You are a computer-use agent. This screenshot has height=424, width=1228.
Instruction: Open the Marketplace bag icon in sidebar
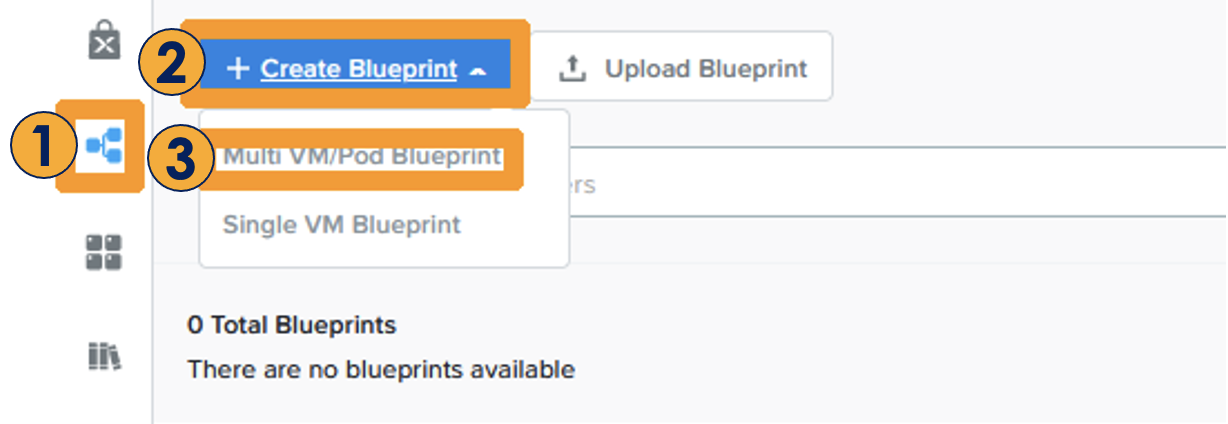point(104,41)
